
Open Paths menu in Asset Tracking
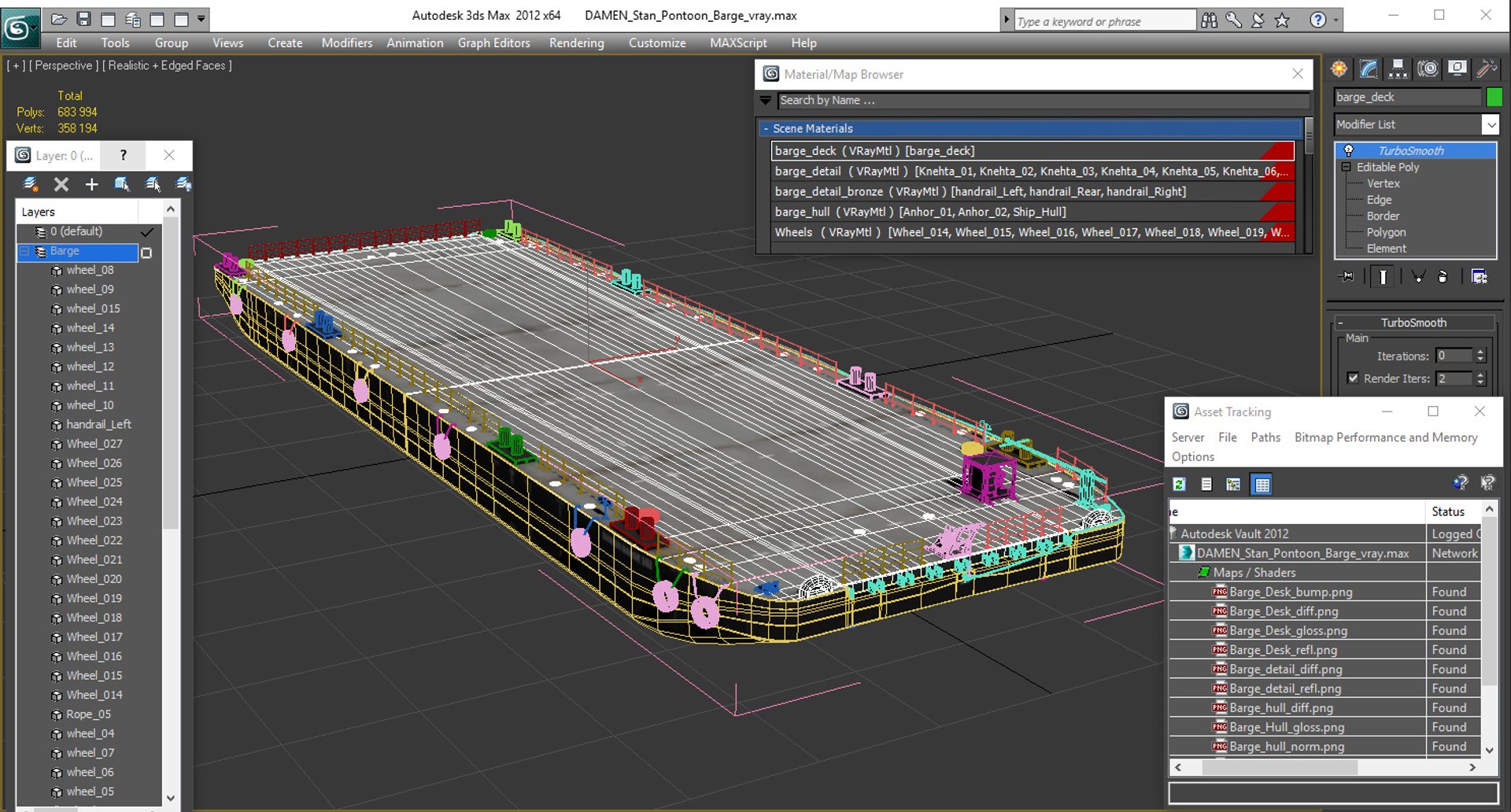coord(1265,437)
